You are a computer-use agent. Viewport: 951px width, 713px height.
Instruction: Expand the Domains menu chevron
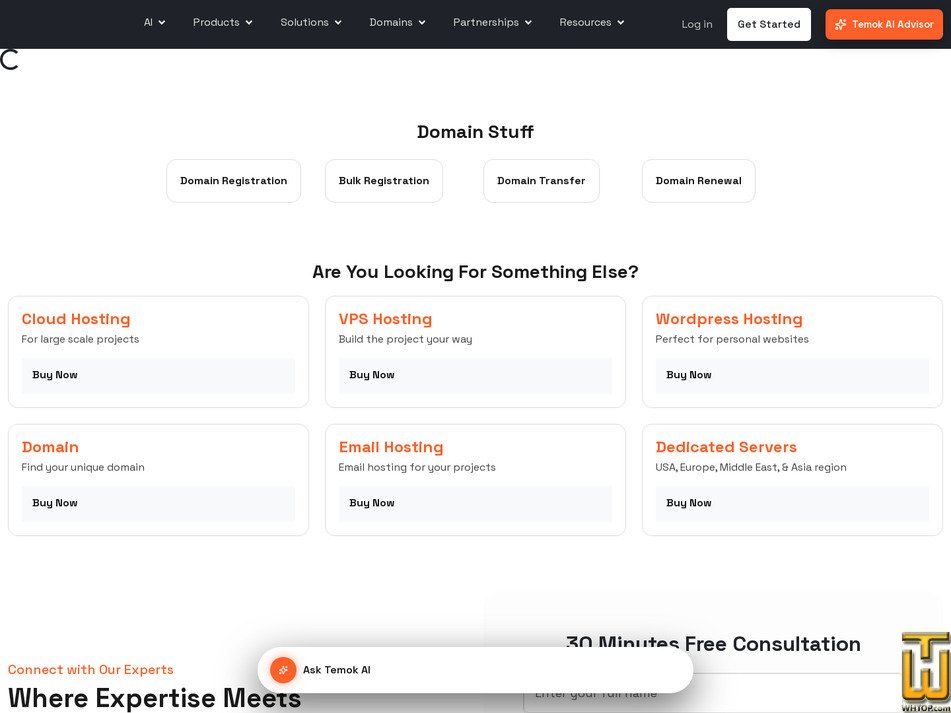pos(422,22)
